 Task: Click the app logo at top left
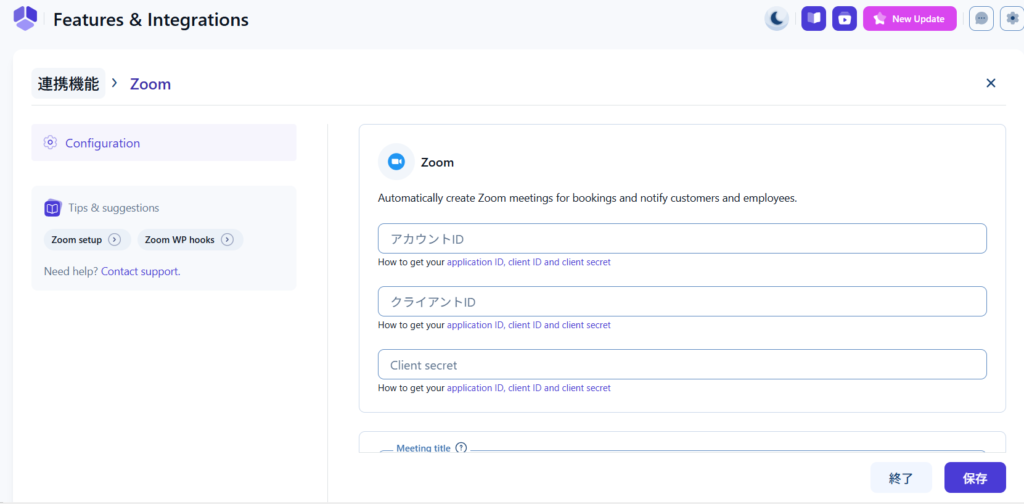pos(25,19)
